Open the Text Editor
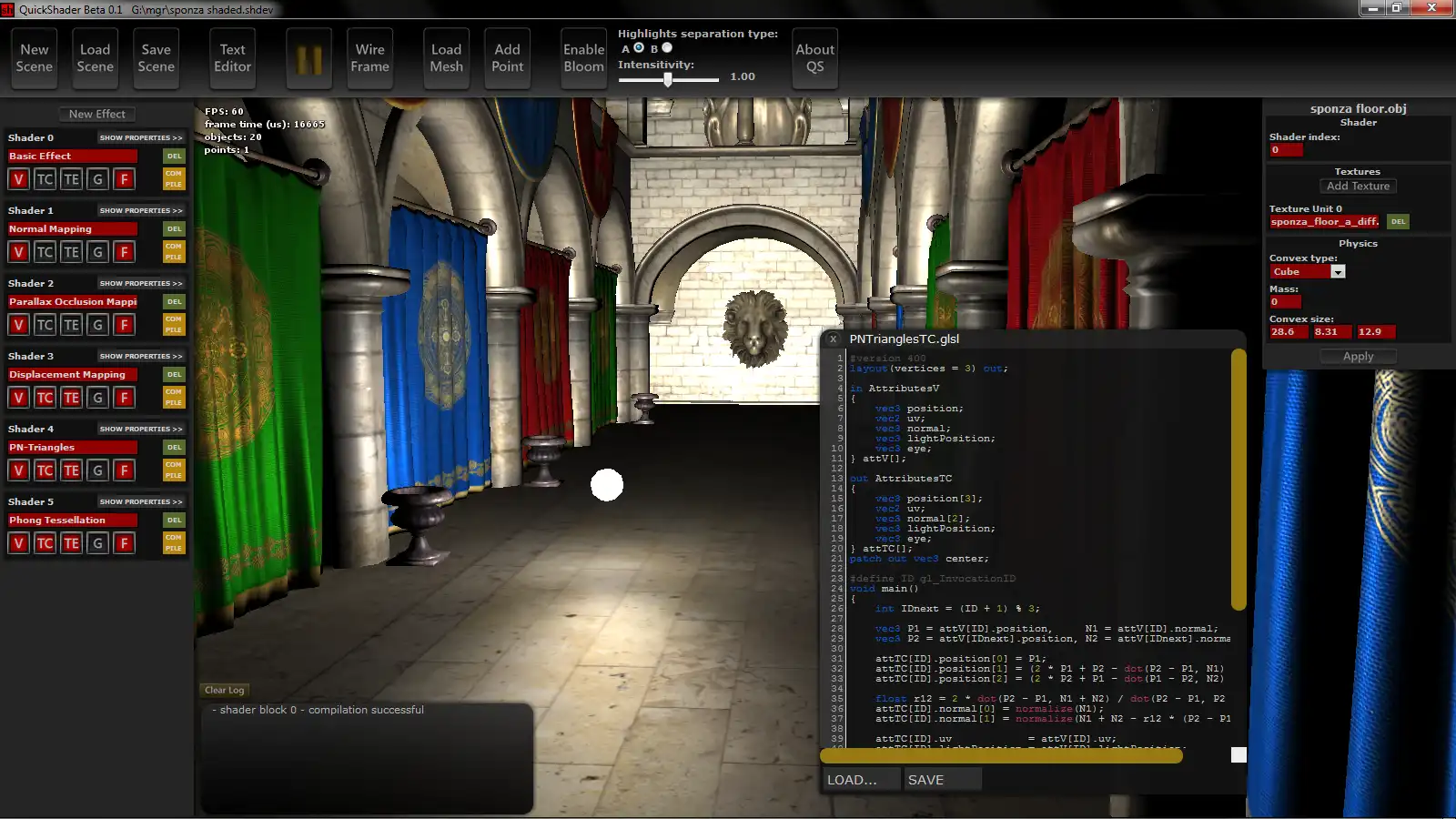Viewport: 1456px width, 819px height. [x=233, y=58]
